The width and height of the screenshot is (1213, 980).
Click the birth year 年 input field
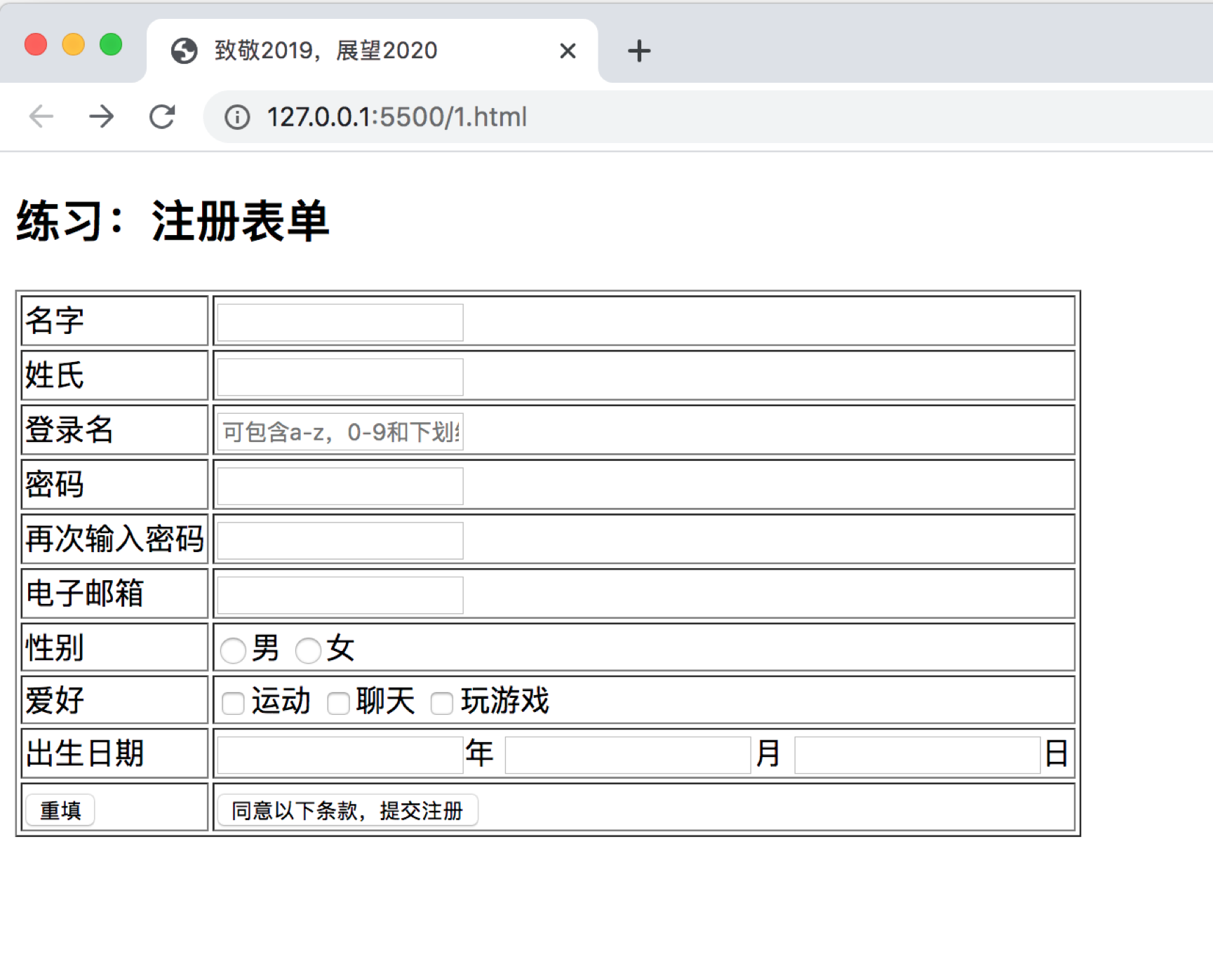(339, 753)
